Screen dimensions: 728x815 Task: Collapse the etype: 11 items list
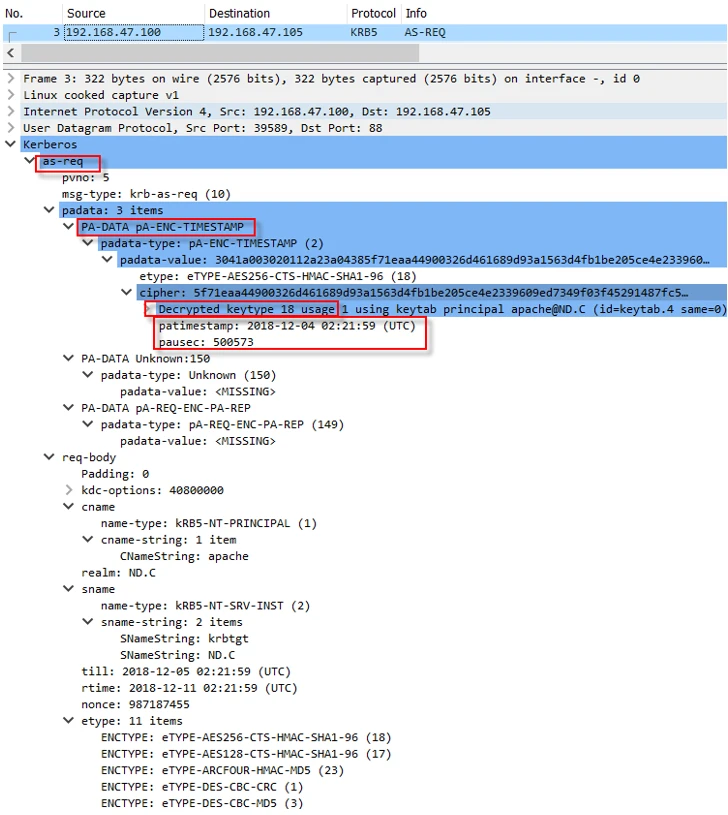[x=69, y=721]
